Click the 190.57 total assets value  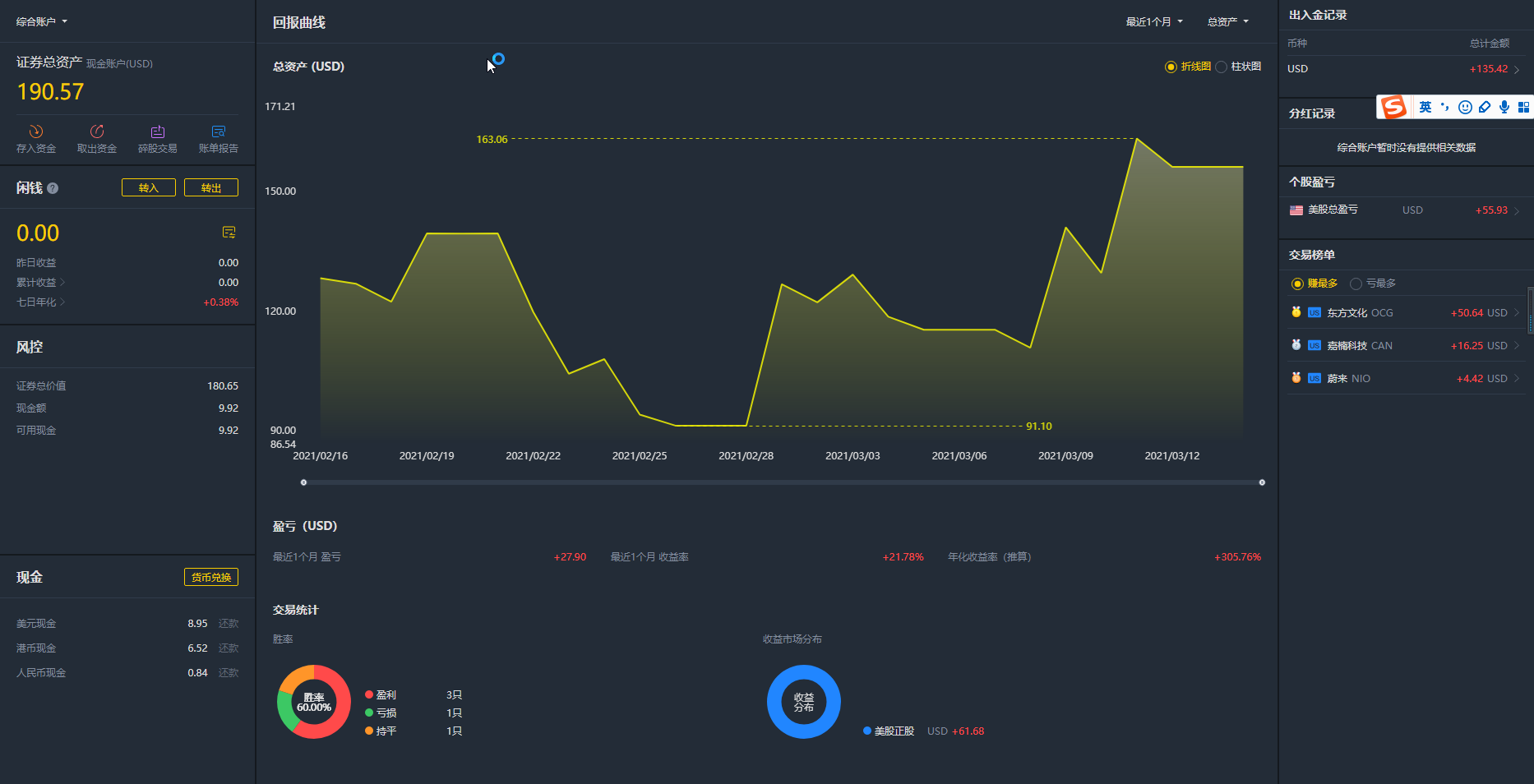click(x=50, y=92)
